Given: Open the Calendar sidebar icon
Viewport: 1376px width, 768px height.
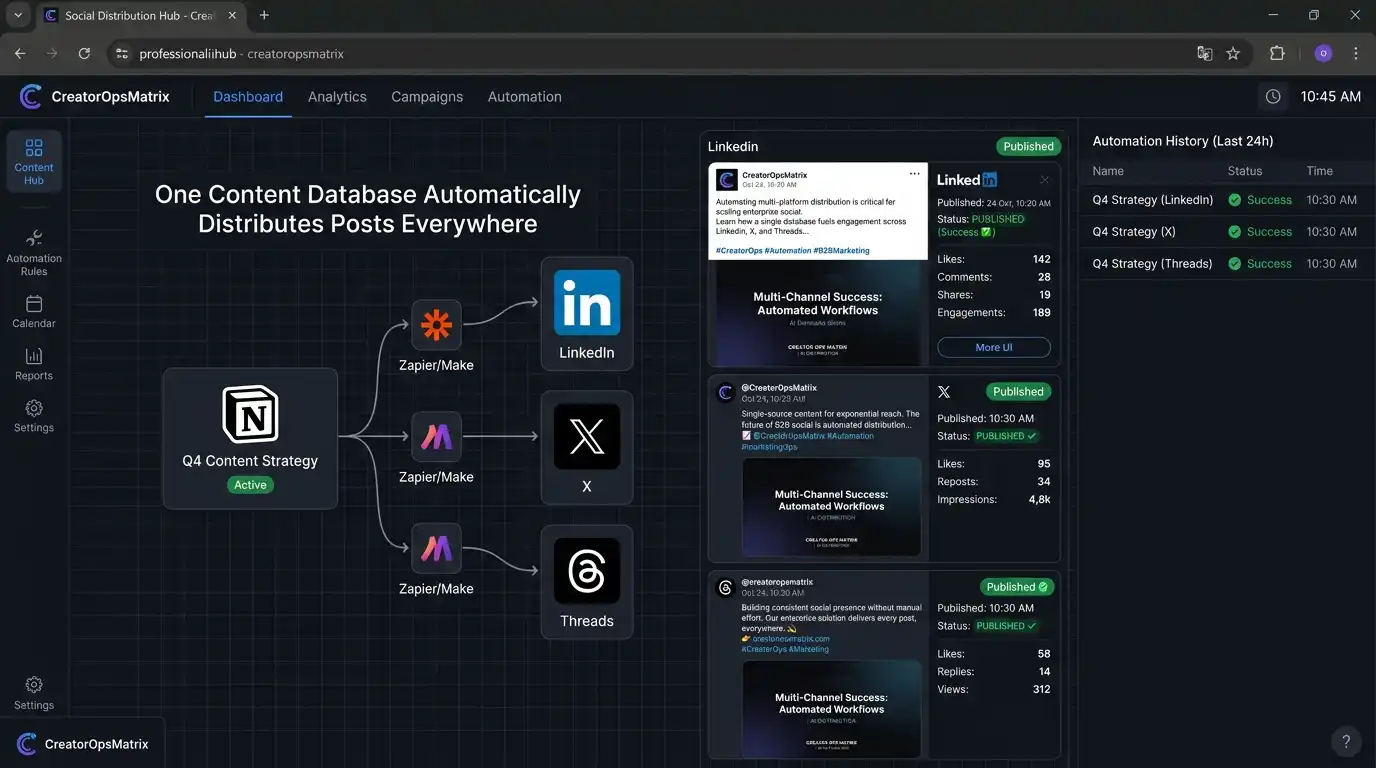Looking at the screenshot, I should coord(34,311).
